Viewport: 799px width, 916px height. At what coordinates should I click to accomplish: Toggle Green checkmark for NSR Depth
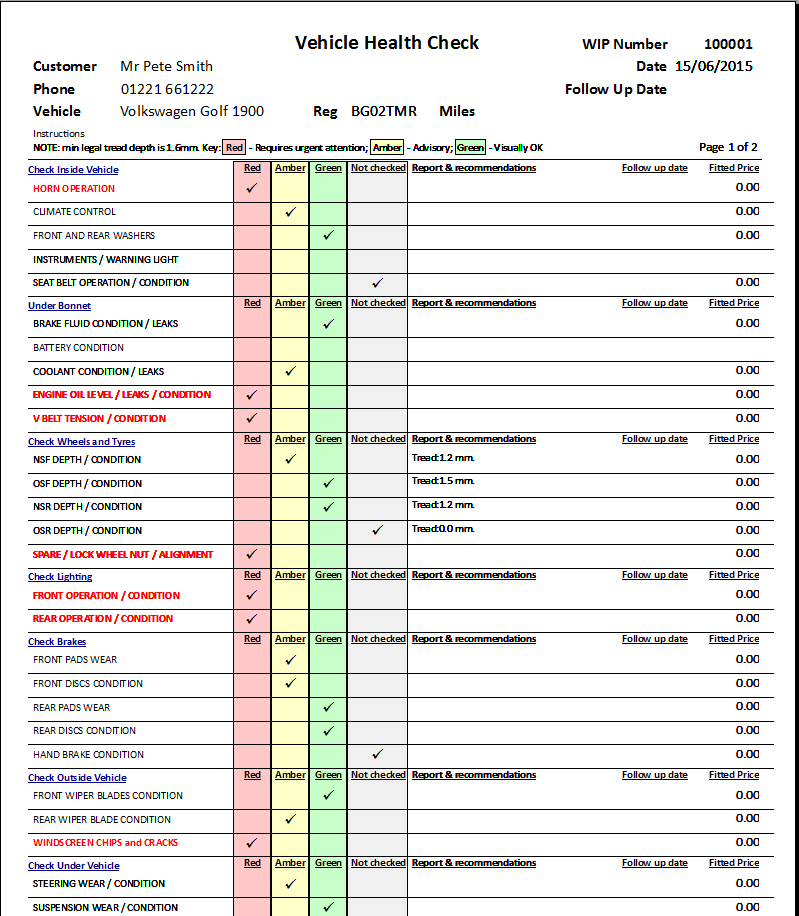point(329,507)
